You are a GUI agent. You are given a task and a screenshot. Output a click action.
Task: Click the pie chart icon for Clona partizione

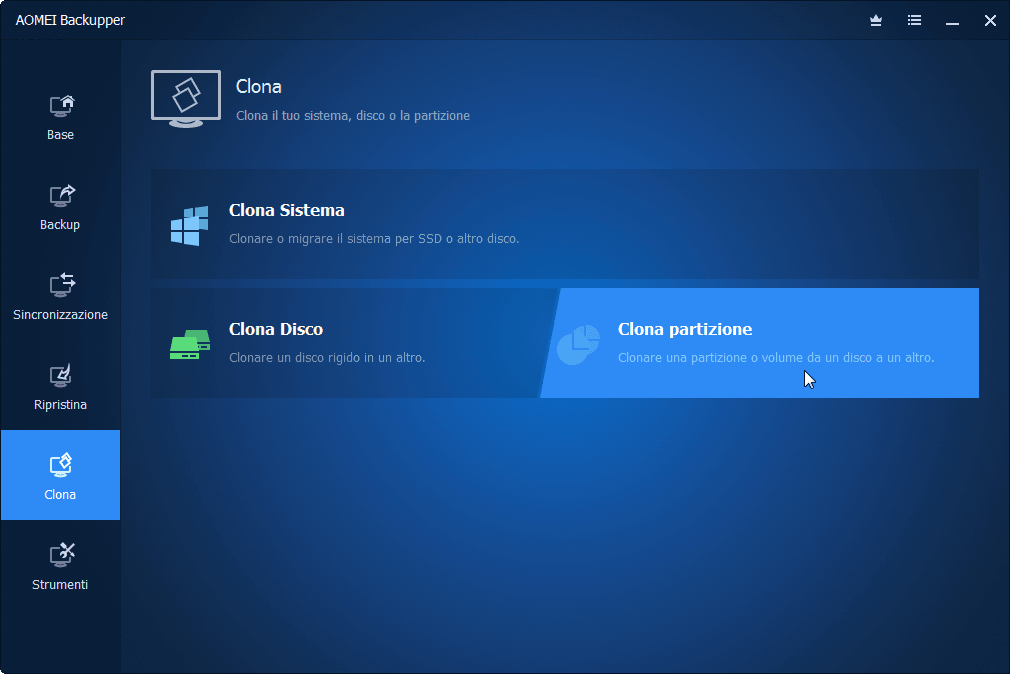coord(578,345)
